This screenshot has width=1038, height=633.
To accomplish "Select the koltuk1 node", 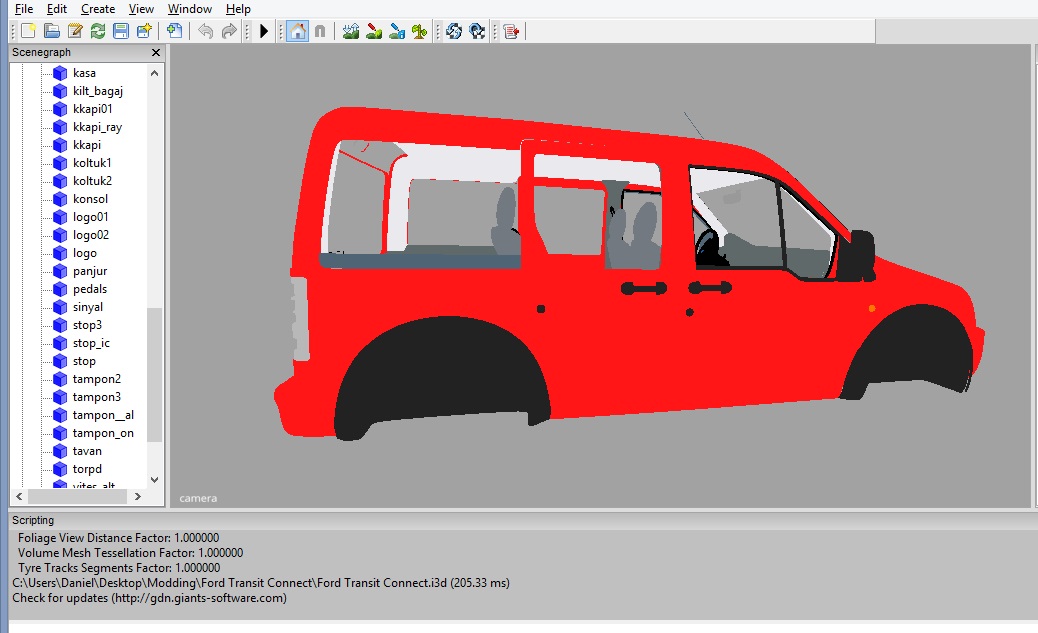I will point(92,163).
